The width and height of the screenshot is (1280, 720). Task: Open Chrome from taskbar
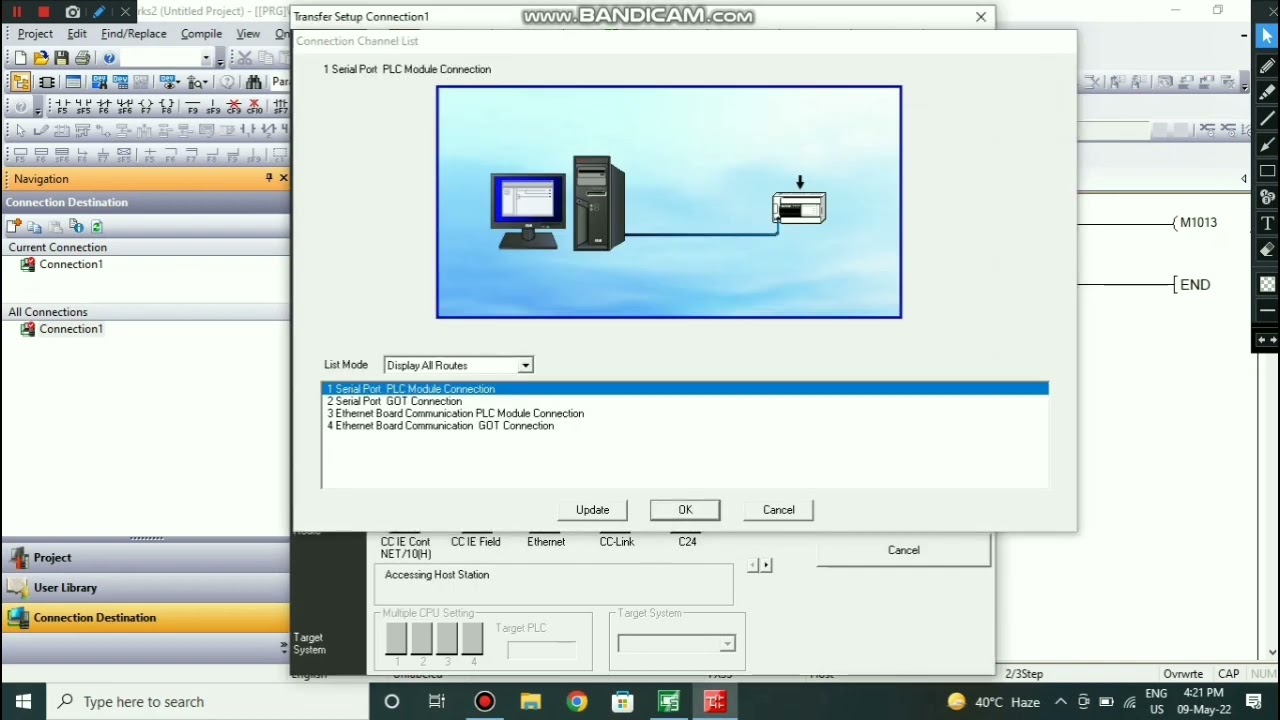577,702
